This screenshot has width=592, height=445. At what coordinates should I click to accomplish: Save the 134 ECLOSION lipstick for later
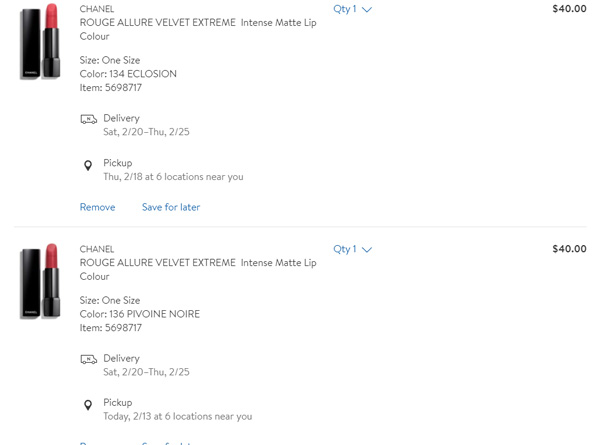point(171,207)
